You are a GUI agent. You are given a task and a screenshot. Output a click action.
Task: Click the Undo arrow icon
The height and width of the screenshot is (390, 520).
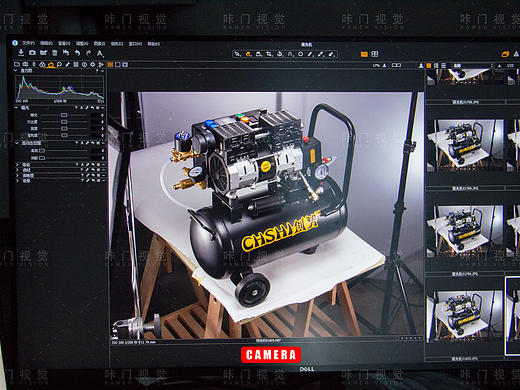(x=77, y=53)
